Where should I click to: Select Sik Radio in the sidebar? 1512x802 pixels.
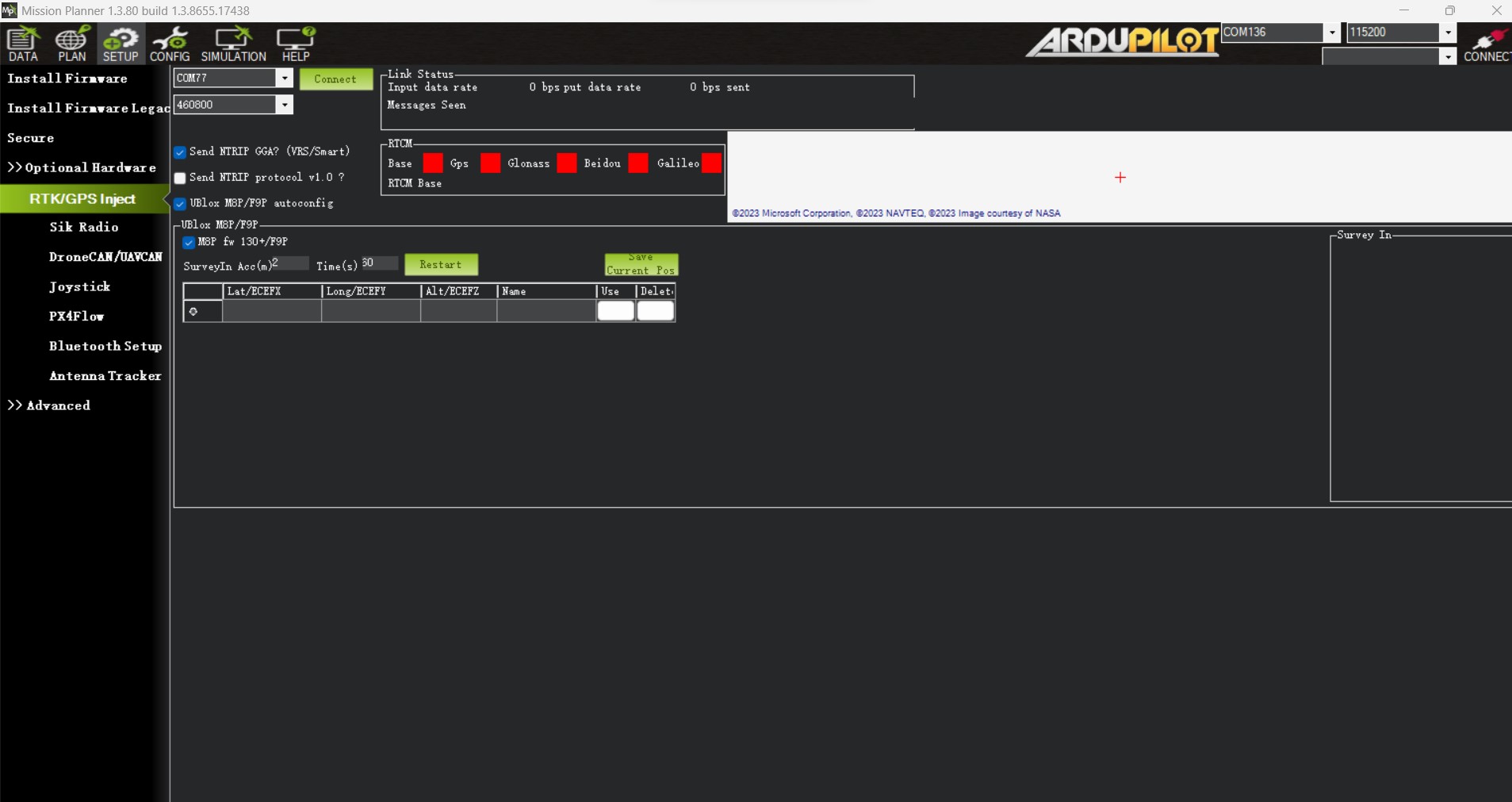[x=84, y=227]
